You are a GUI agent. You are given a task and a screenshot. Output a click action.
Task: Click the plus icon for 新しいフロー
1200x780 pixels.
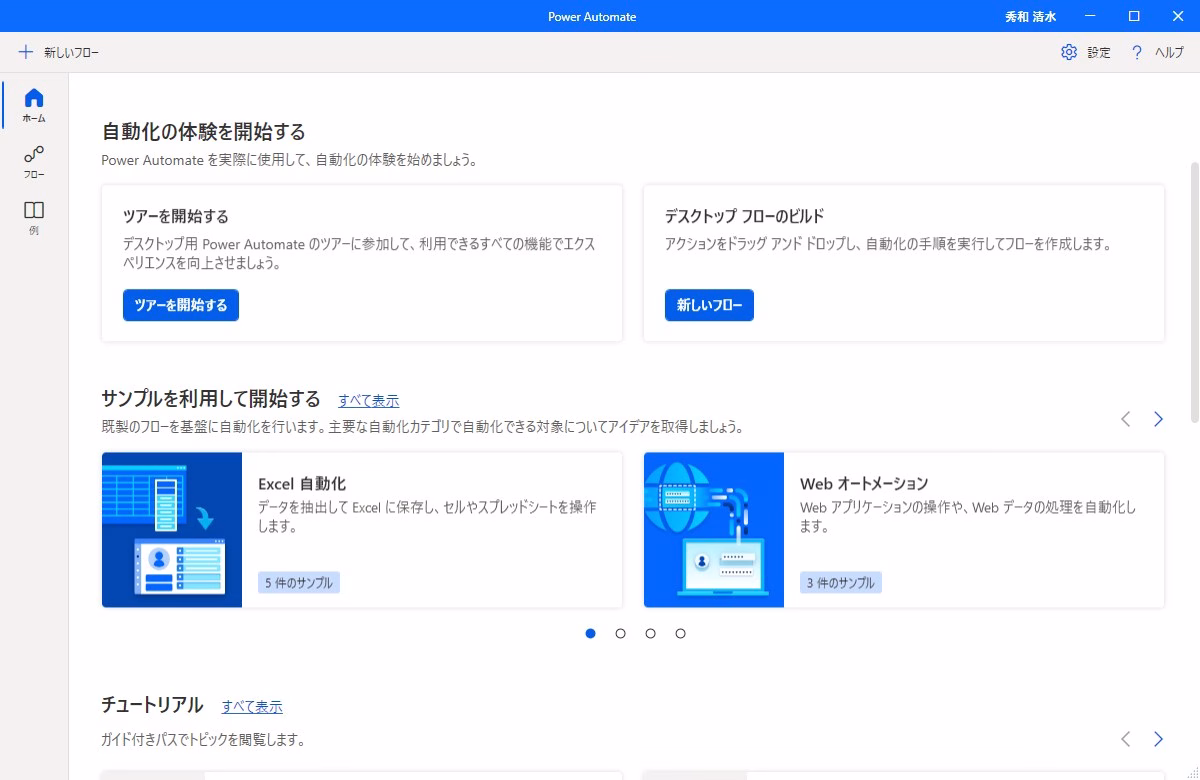[26, 52]
